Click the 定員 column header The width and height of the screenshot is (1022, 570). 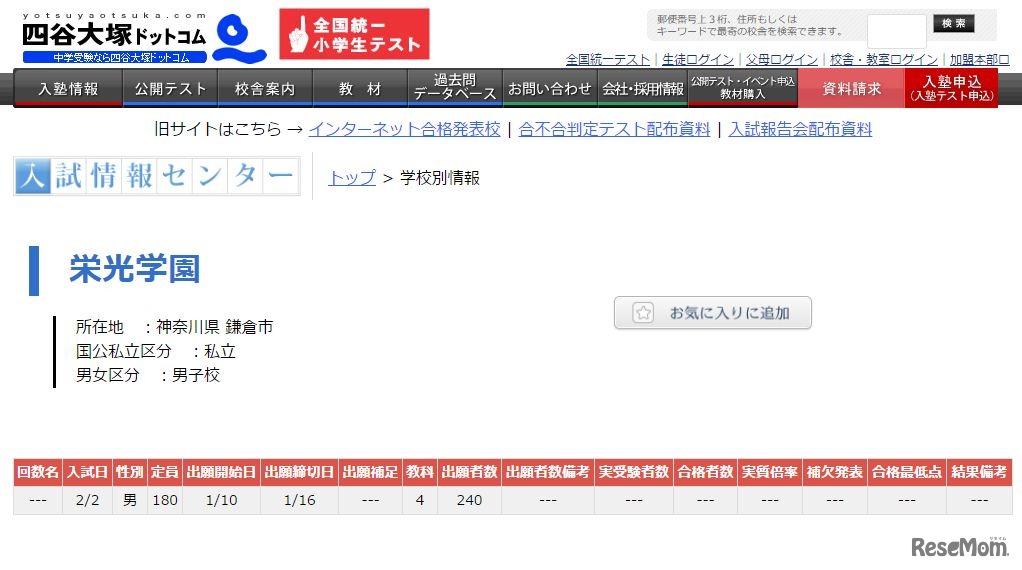[x=165, y=472]
